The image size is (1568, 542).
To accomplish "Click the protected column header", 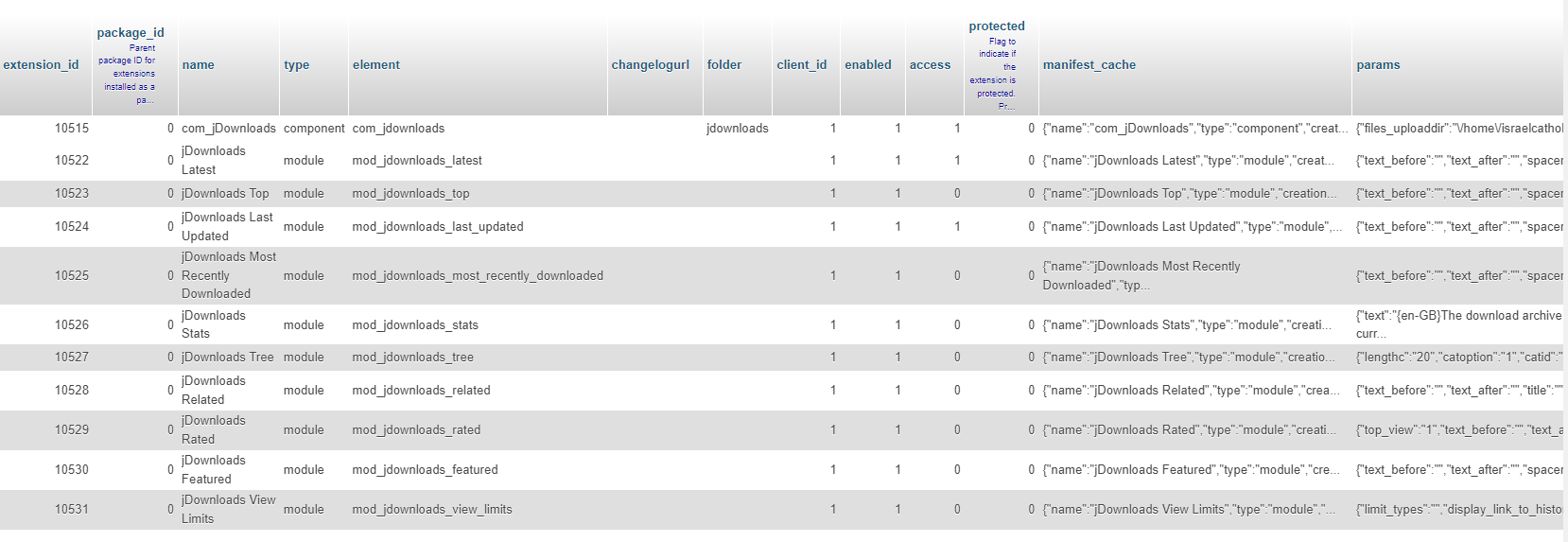I will [997, 26].
